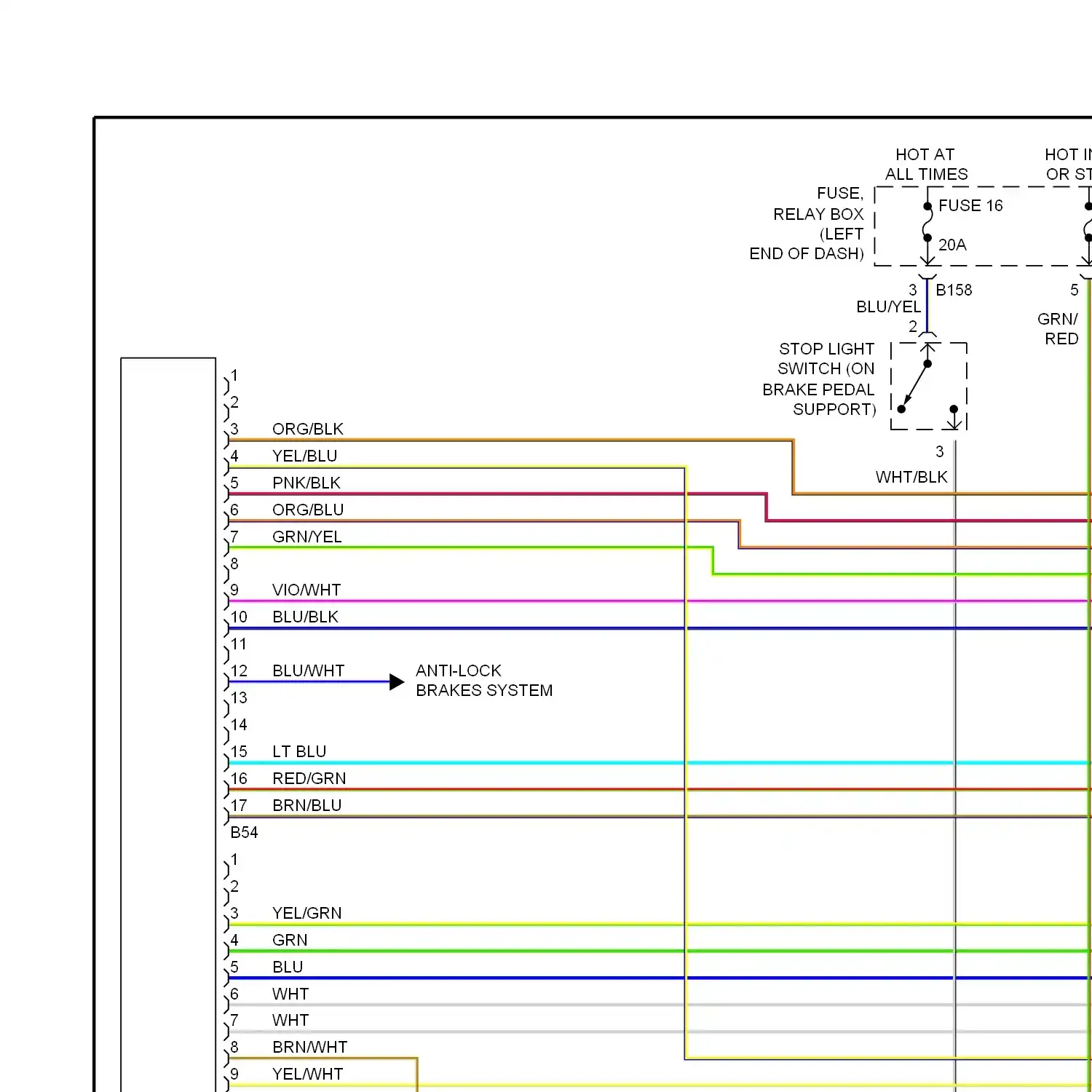Click the "ORG/BLK" wire label at pin 3

pos(308,430)
